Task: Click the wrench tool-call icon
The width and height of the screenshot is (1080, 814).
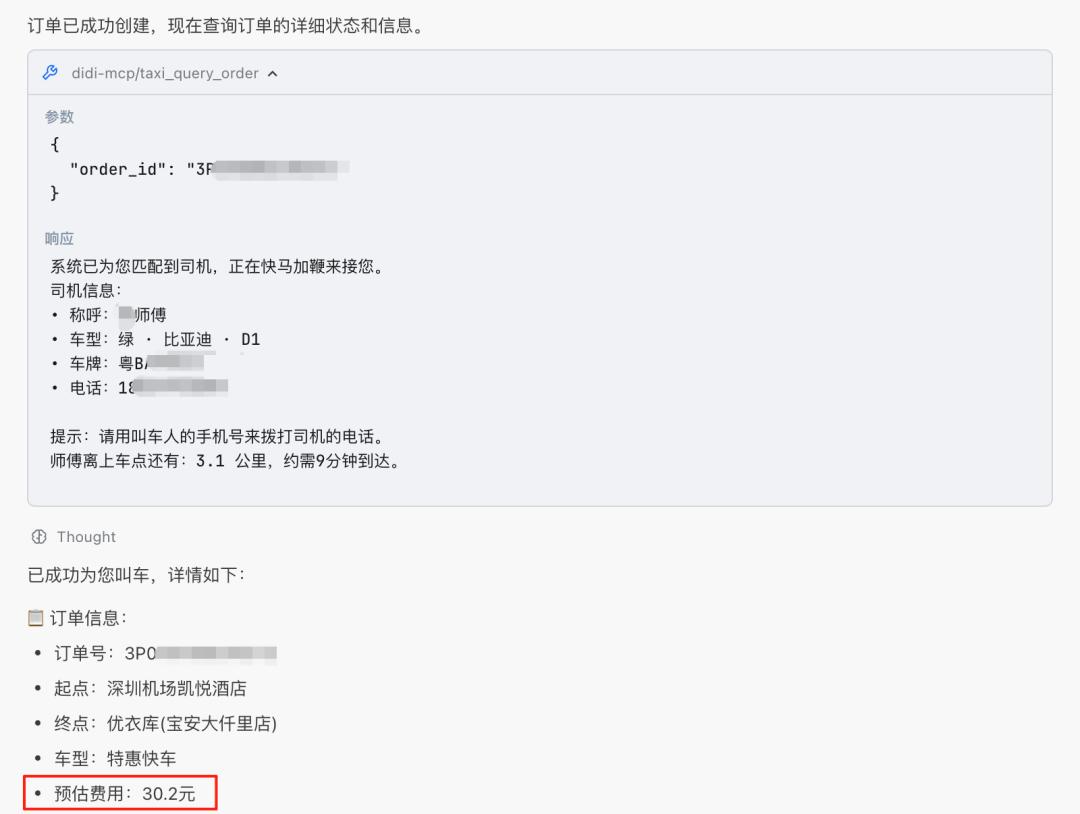Action: [50, 73]
